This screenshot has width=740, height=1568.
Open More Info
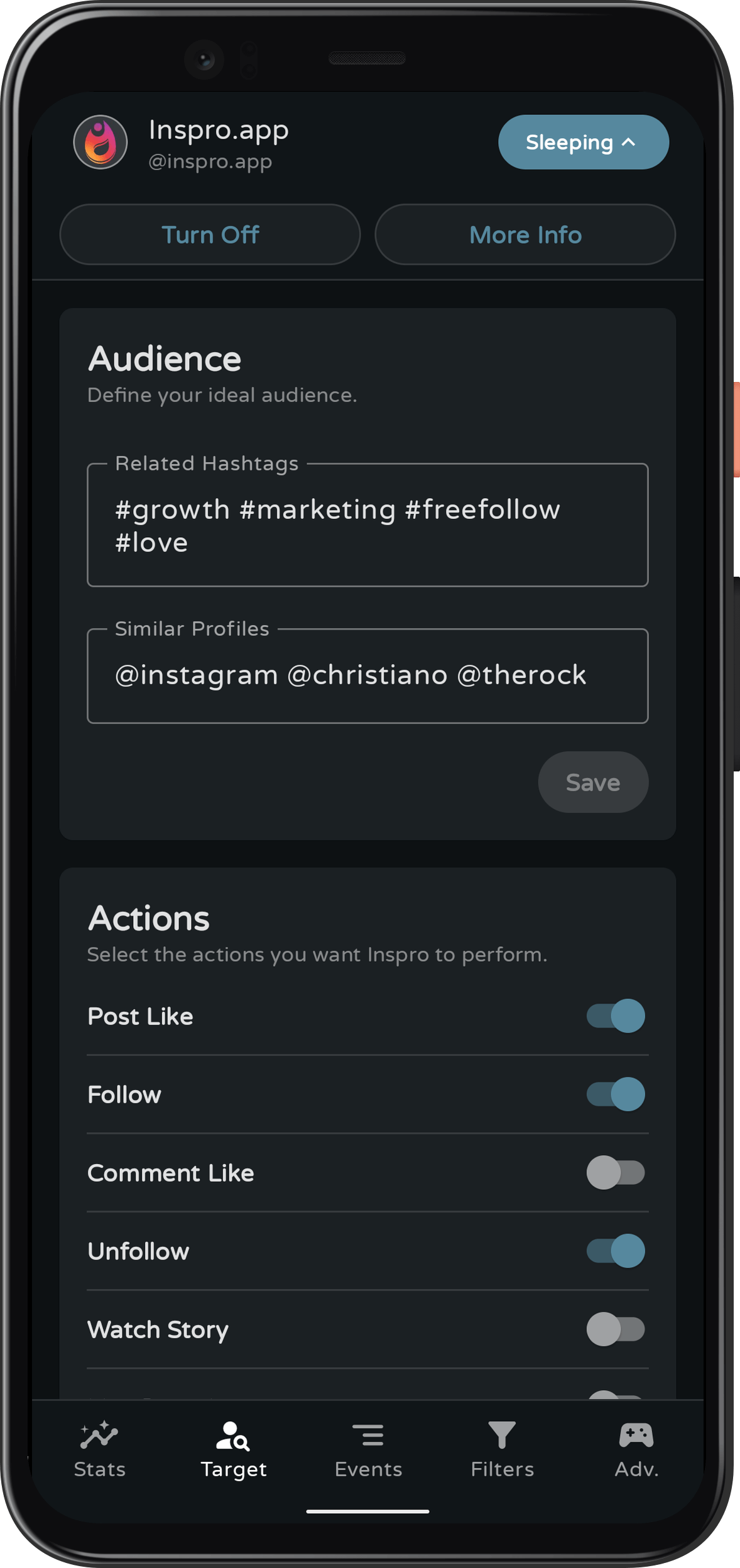tap(525, 235)
